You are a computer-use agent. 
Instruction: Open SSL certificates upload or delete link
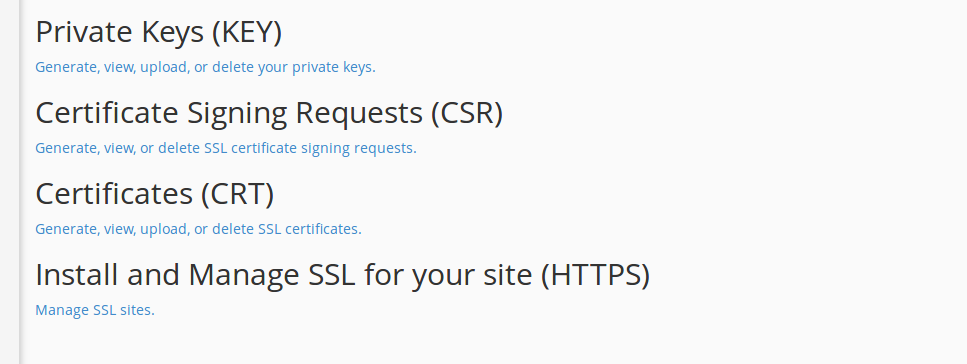199,229
